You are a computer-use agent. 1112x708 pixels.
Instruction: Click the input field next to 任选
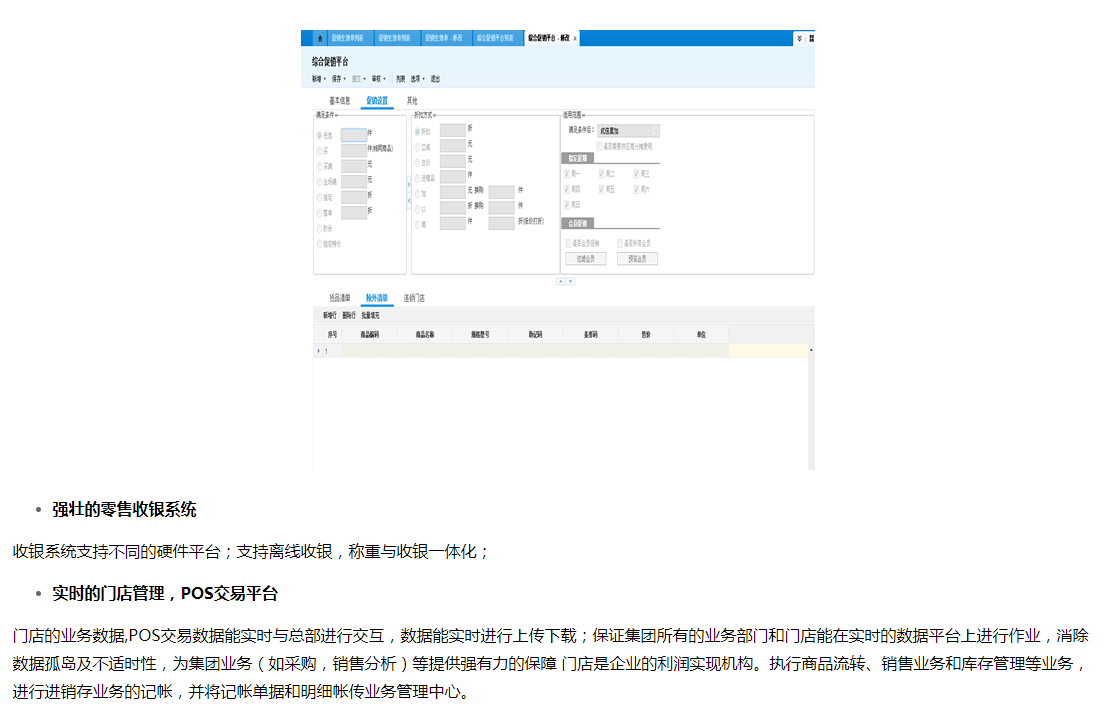[x=353, y=133]
